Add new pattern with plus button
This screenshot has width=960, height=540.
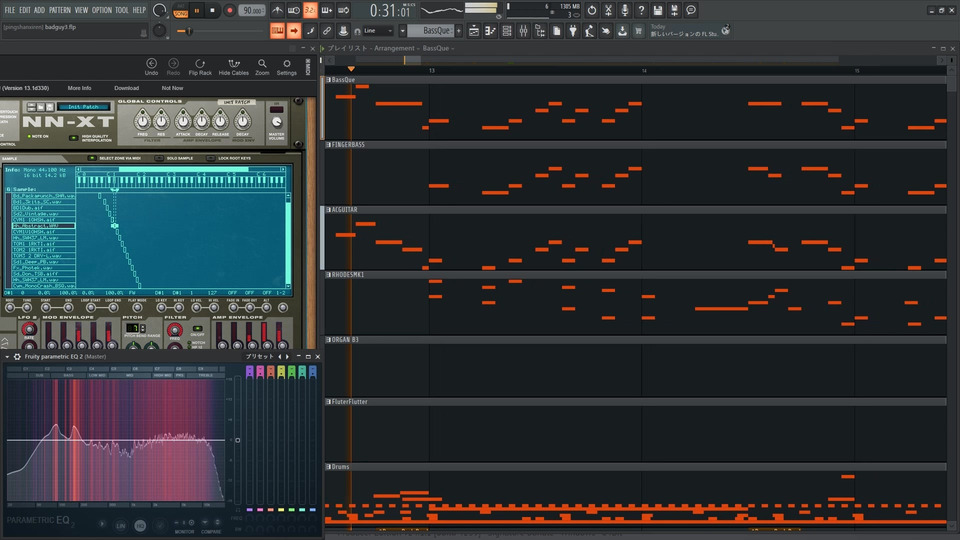point(459,31)
